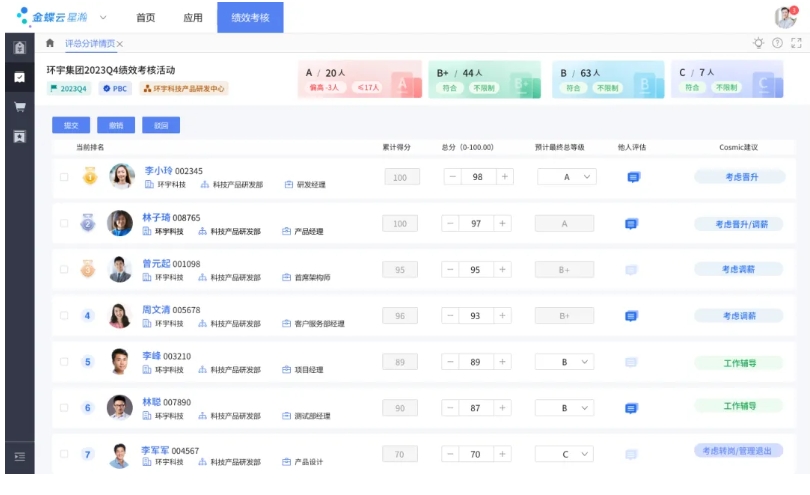View peer comments for 林子琦
Image resolution: width=810 pixels, height=495 pixels.
(x=631, y=224)
